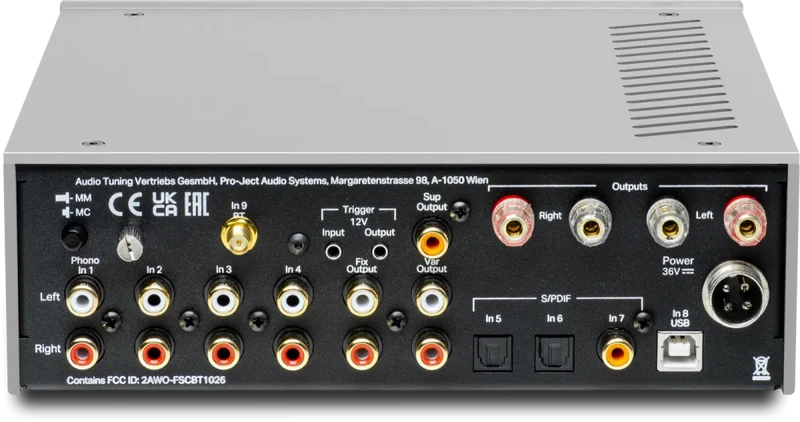
Task: Click the In 3 Left white RCA jack
Action: [x=223, y=297]
